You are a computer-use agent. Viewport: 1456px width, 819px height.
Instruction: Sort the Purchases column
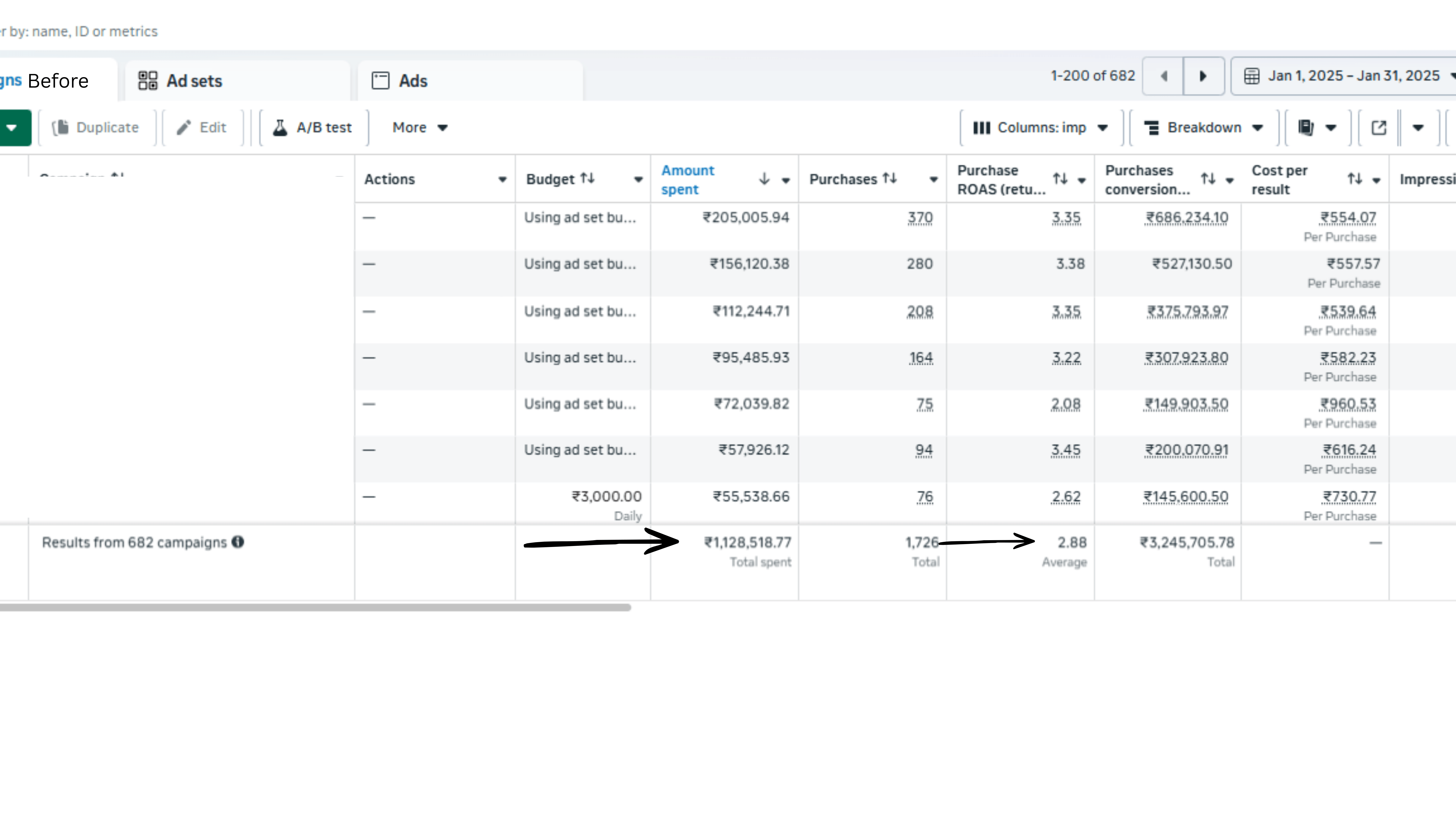pyautogui.click(x=890, y=179)
